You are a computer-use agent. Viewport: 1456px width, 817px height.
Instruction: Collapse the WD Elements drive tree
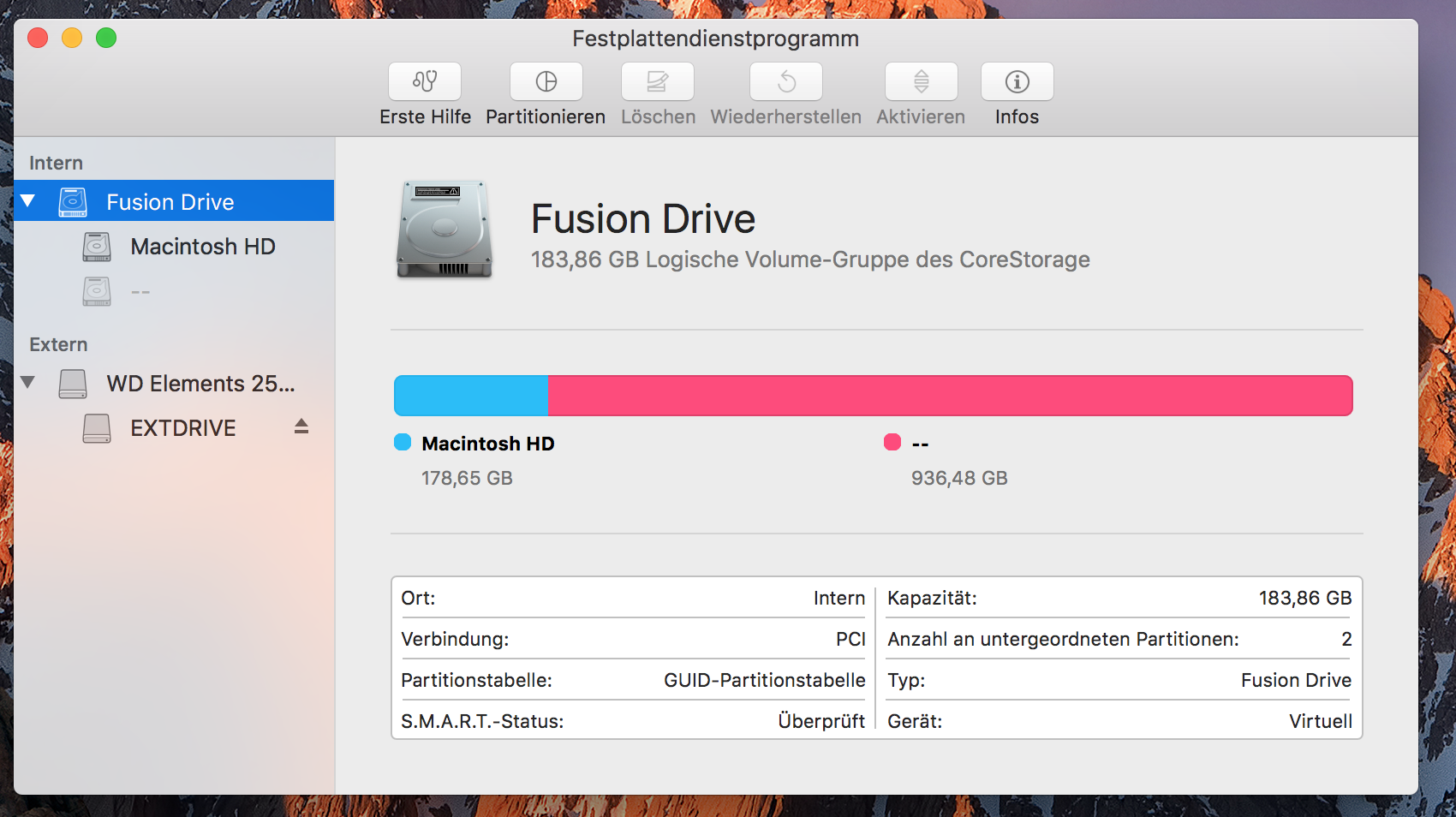pos(28,384)
